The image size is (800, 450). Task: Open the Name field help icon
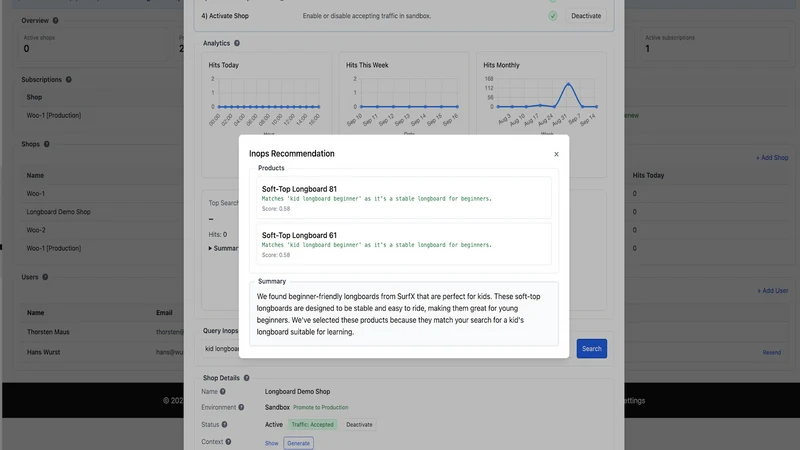point(222,392)
